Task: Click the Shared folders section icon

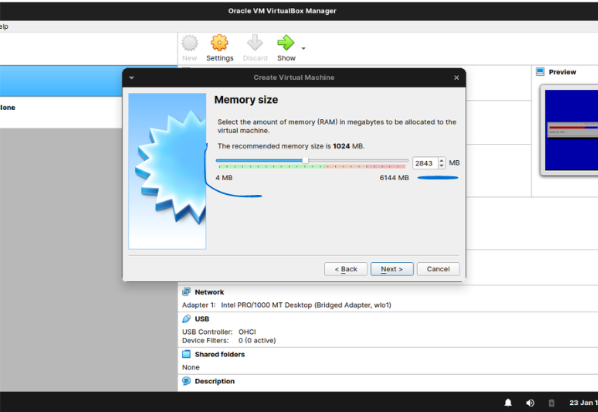Action: 186,354
